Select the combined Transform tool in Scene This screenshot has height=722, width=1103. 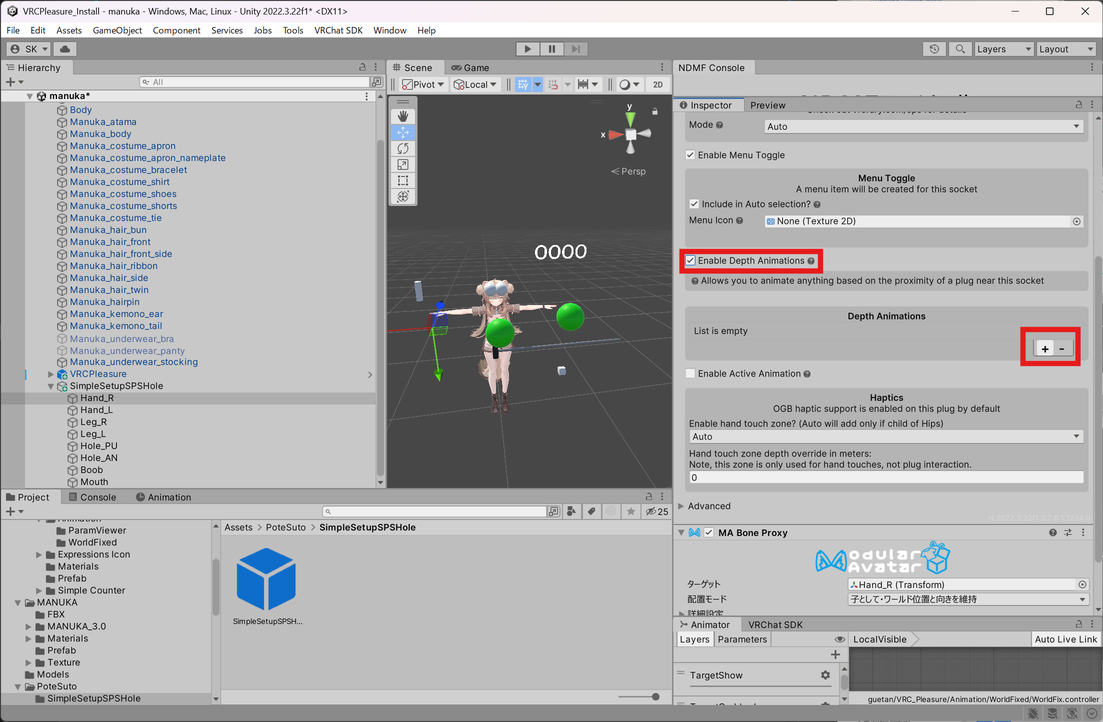click(x=403, y=196)
